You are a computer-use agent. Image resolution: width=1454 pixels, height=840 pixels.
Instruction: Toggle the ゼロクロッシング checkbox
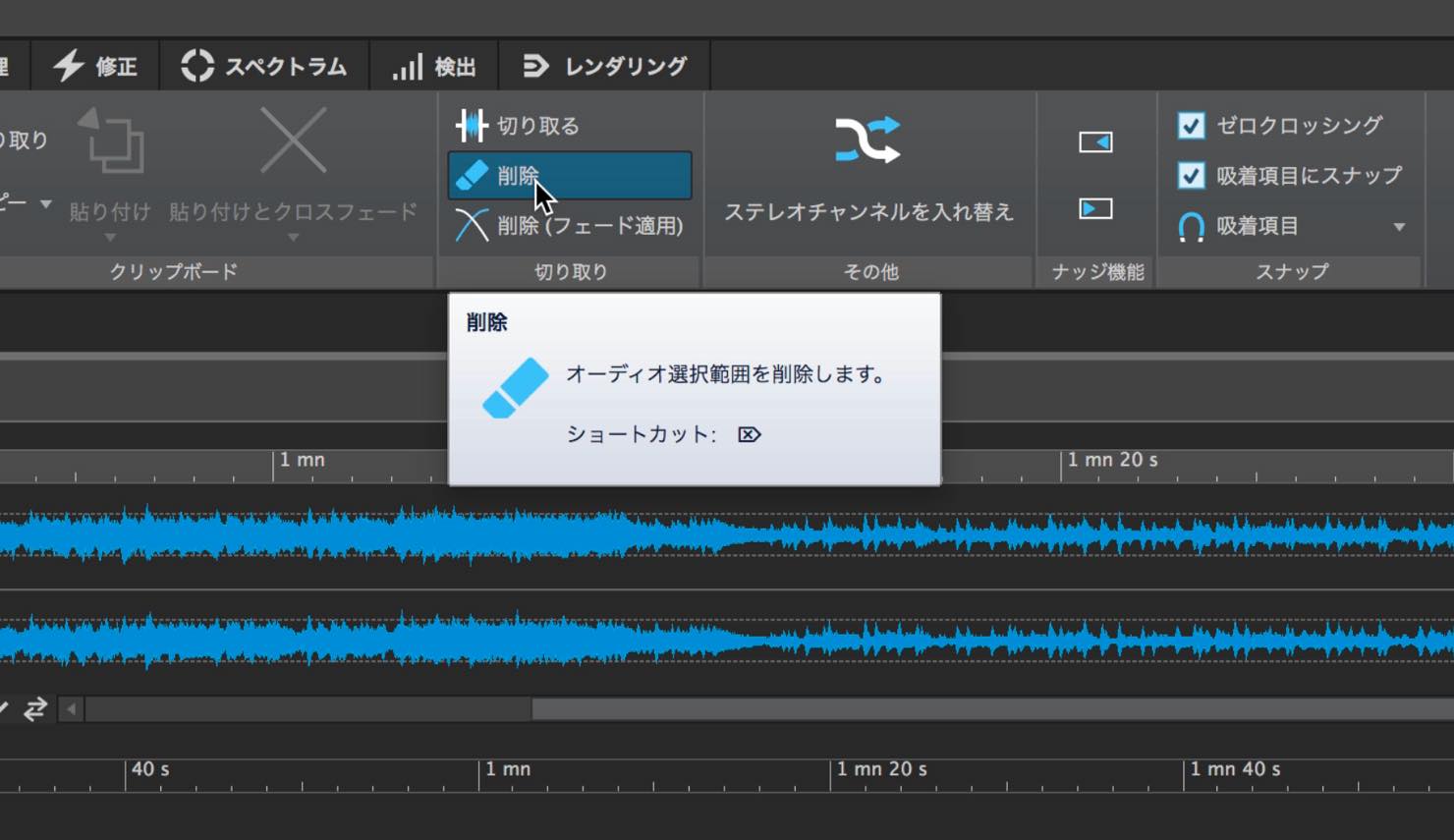coord(1191,126)
